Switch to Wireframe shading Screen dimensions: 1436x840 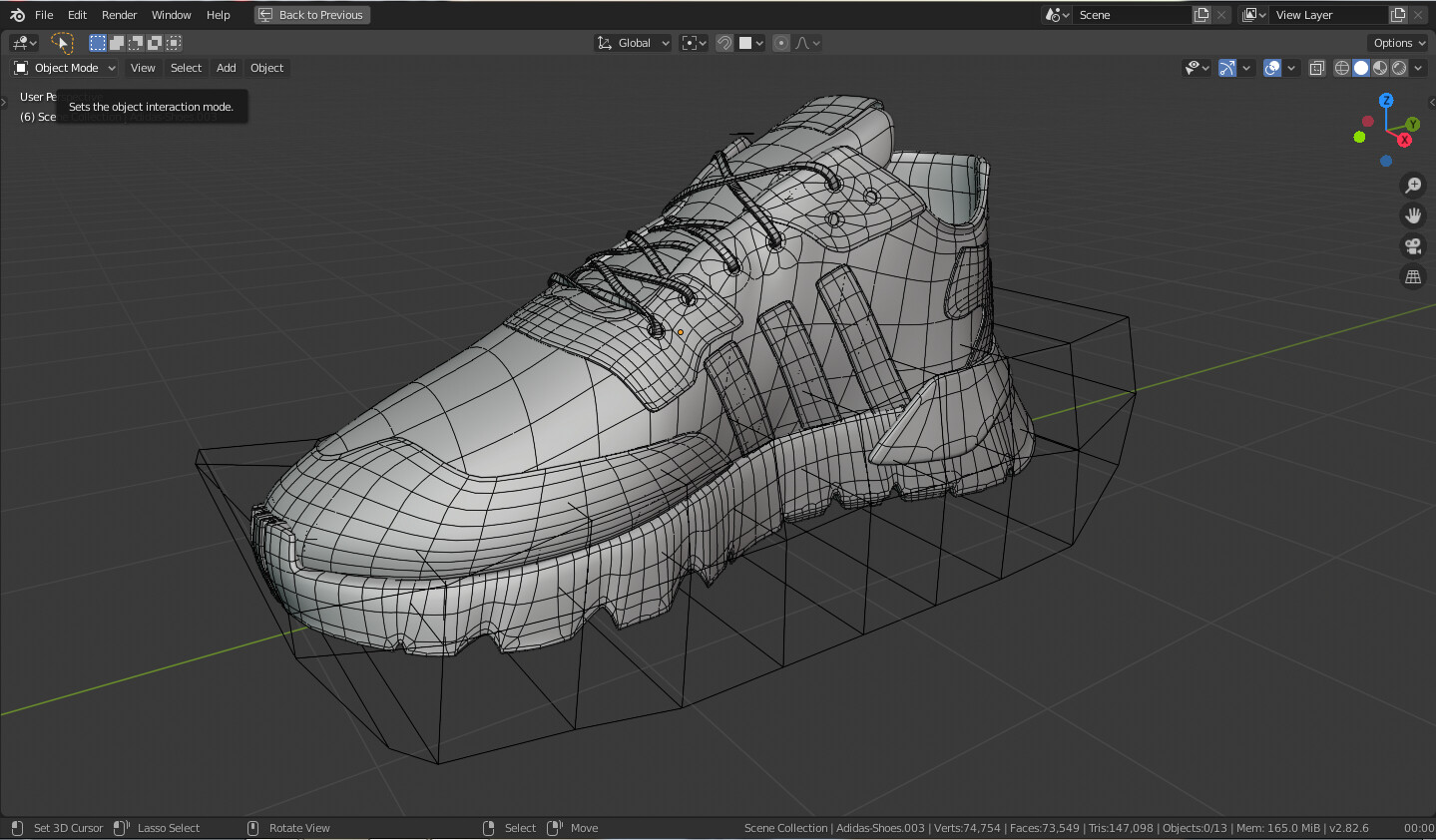(1342, 68)
